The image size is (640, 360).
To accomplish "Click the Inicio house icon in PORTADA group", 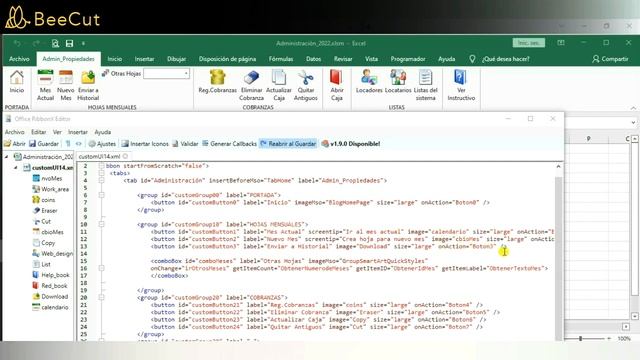I will (17, 78).
